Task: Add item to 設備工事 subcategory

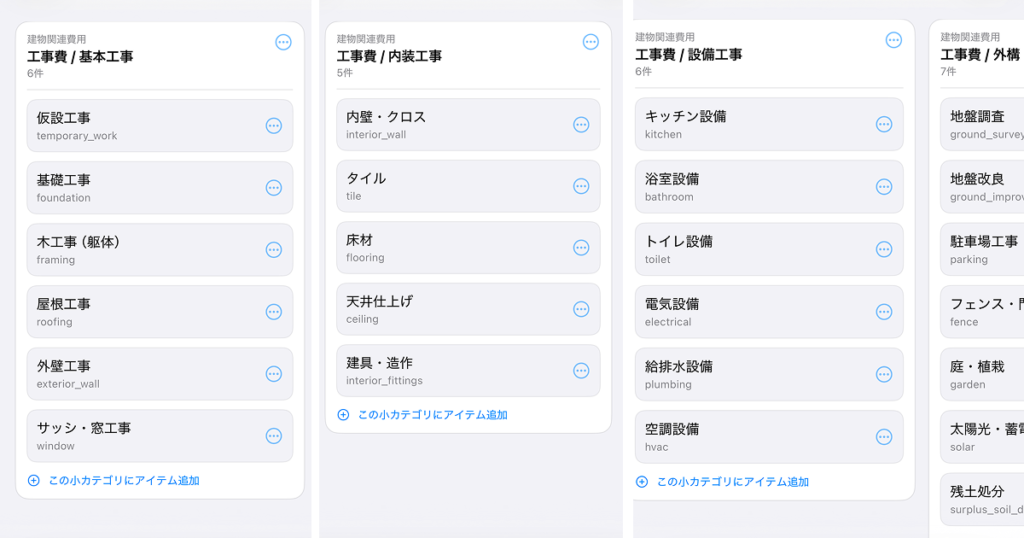Action: click(723, 482)
